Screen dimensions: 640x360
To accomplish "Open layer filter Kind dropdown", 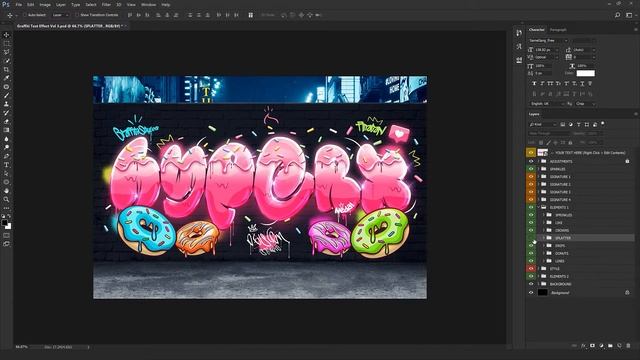I will (x=542, y=124).
